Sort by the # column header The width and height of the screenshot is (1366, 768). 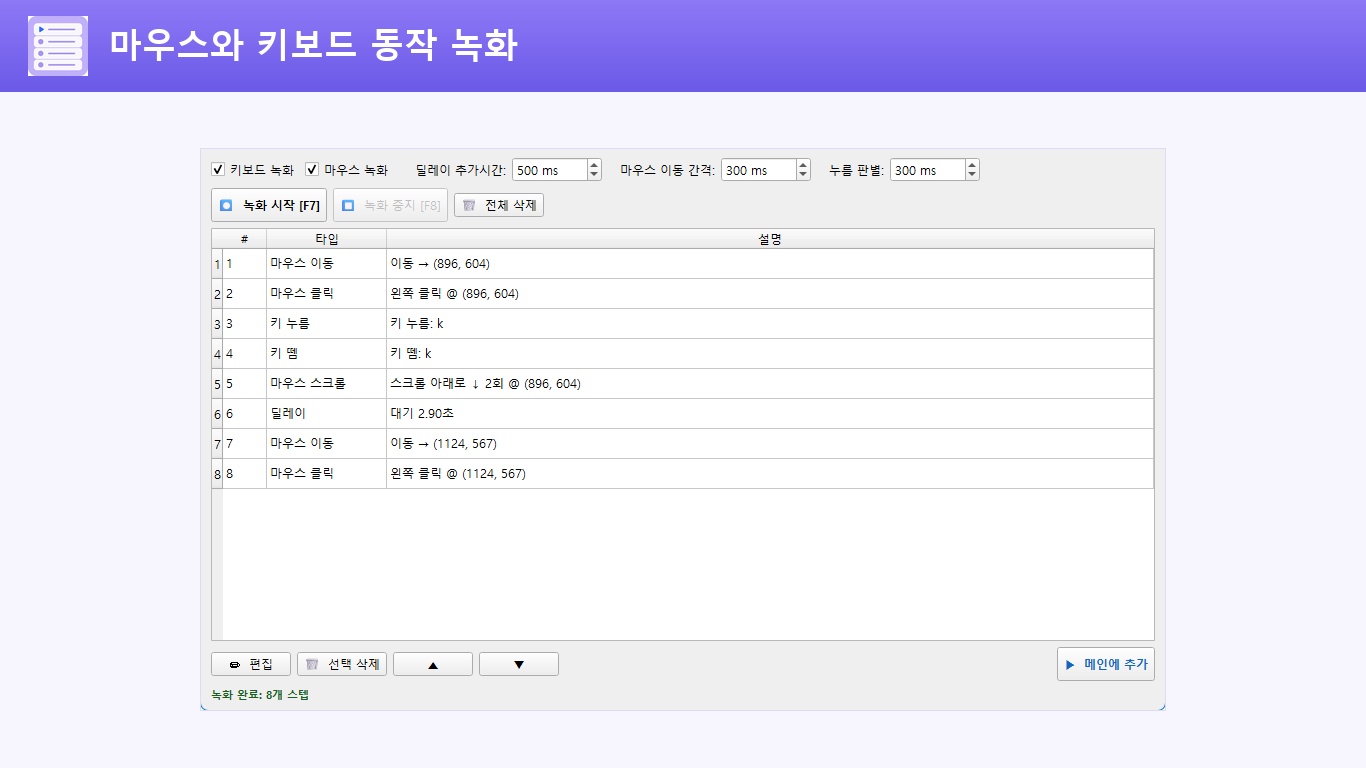pyautogui.click(x=244, y=239)
